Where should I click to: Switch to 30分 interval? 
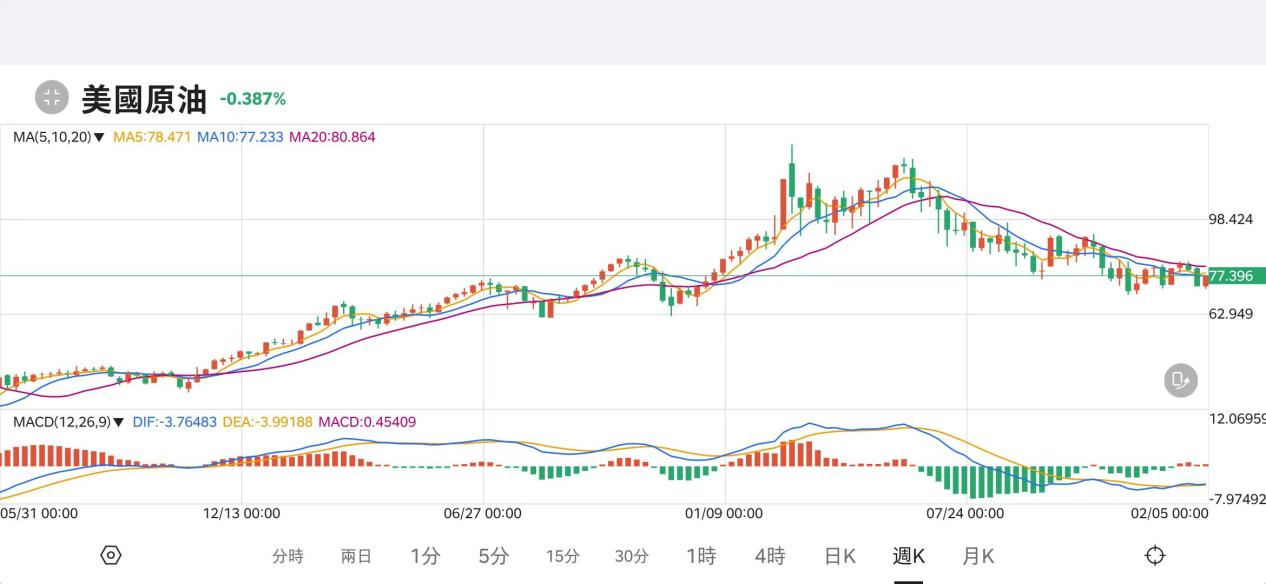pyautogui.click(x=631, y=556)
